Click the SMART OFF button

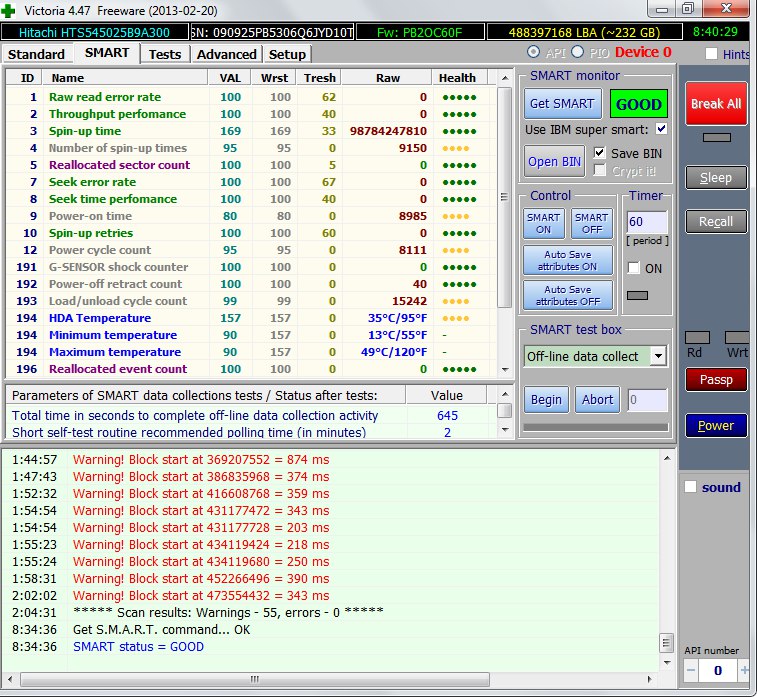click(591, 223)
